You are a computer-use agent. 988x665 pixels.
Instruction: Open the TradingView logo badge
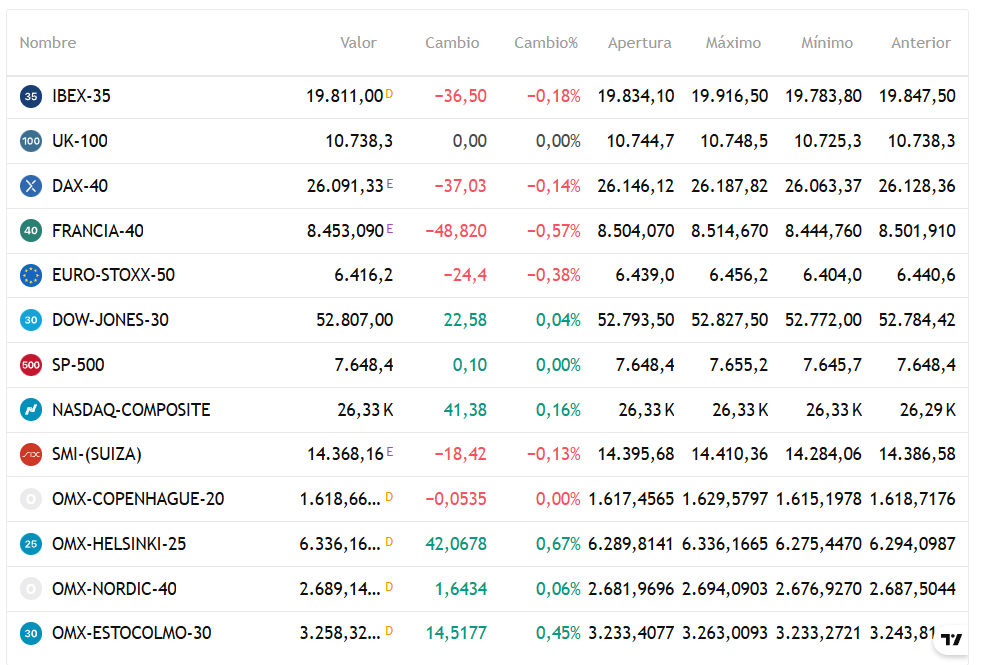951,639
